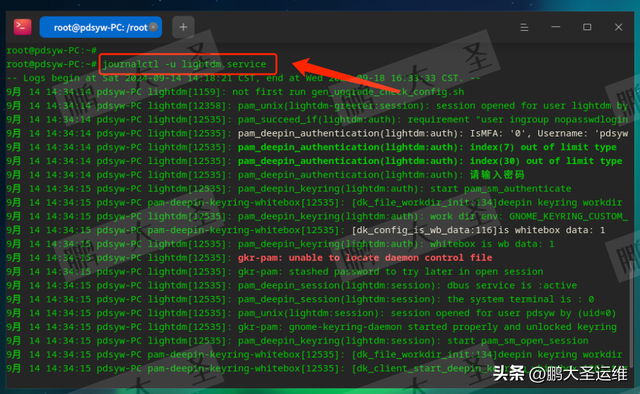Click the "Logs begin at Sat" line
This screenshot has width=640, height=394.
click(244, 78)
